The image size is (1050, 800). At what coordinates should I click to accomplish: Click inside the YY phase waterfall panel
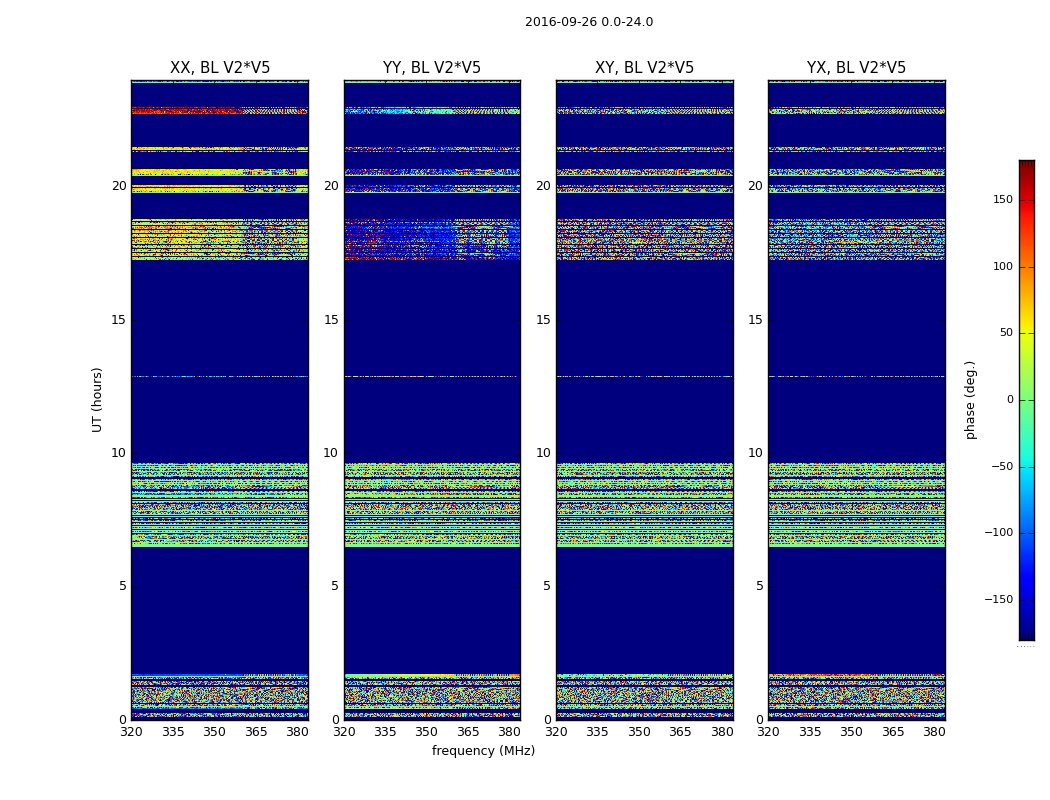432,400
